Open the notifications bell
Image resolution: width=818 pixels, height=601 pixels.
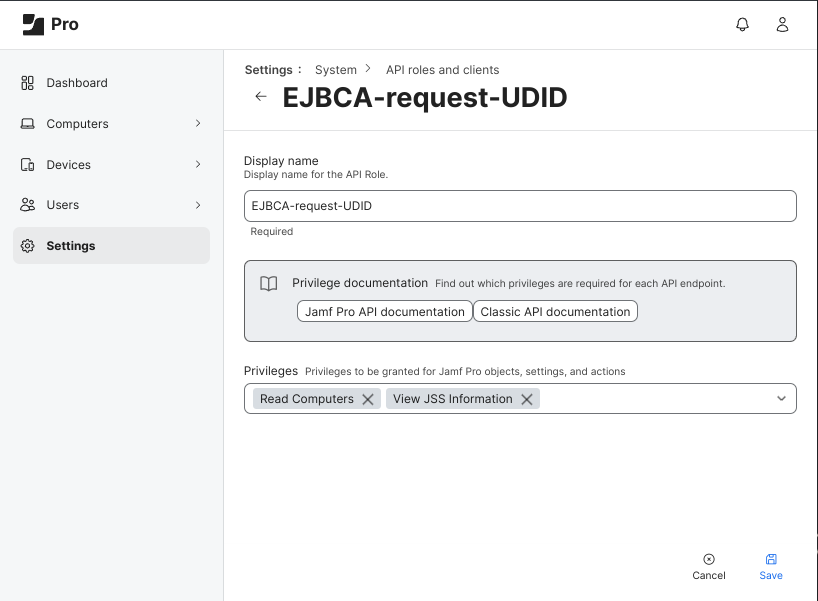[x=742, y=25]
